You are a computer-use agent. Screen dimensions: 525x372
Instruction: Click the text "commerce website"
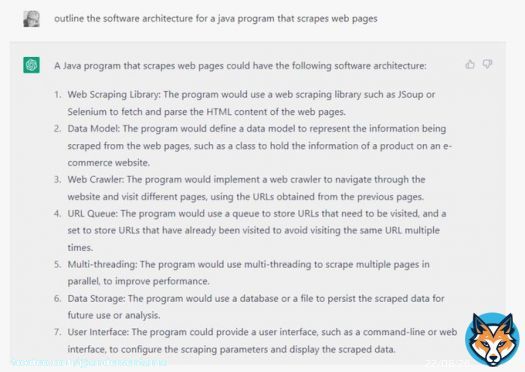point(108,163)
